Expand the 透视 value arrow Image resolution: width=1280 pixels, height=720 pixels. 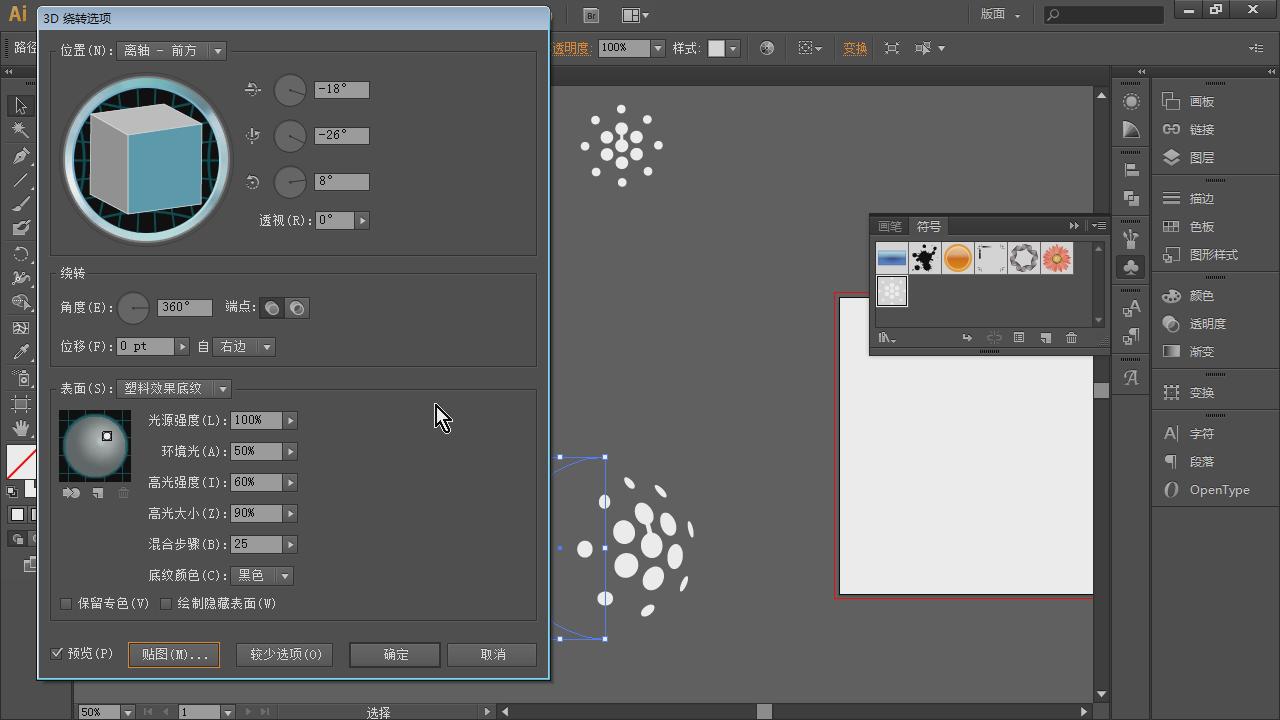[362, 220]
